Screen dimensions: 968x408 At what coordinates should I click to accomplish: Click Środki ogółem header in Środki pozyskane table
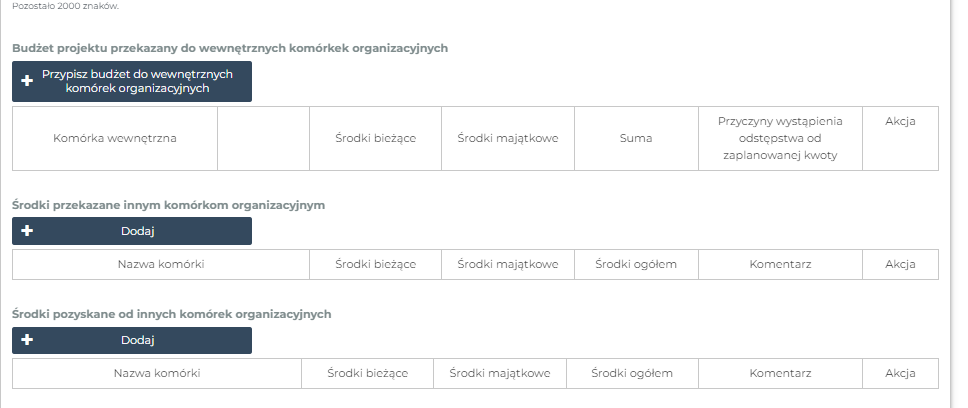pos(632,373)
